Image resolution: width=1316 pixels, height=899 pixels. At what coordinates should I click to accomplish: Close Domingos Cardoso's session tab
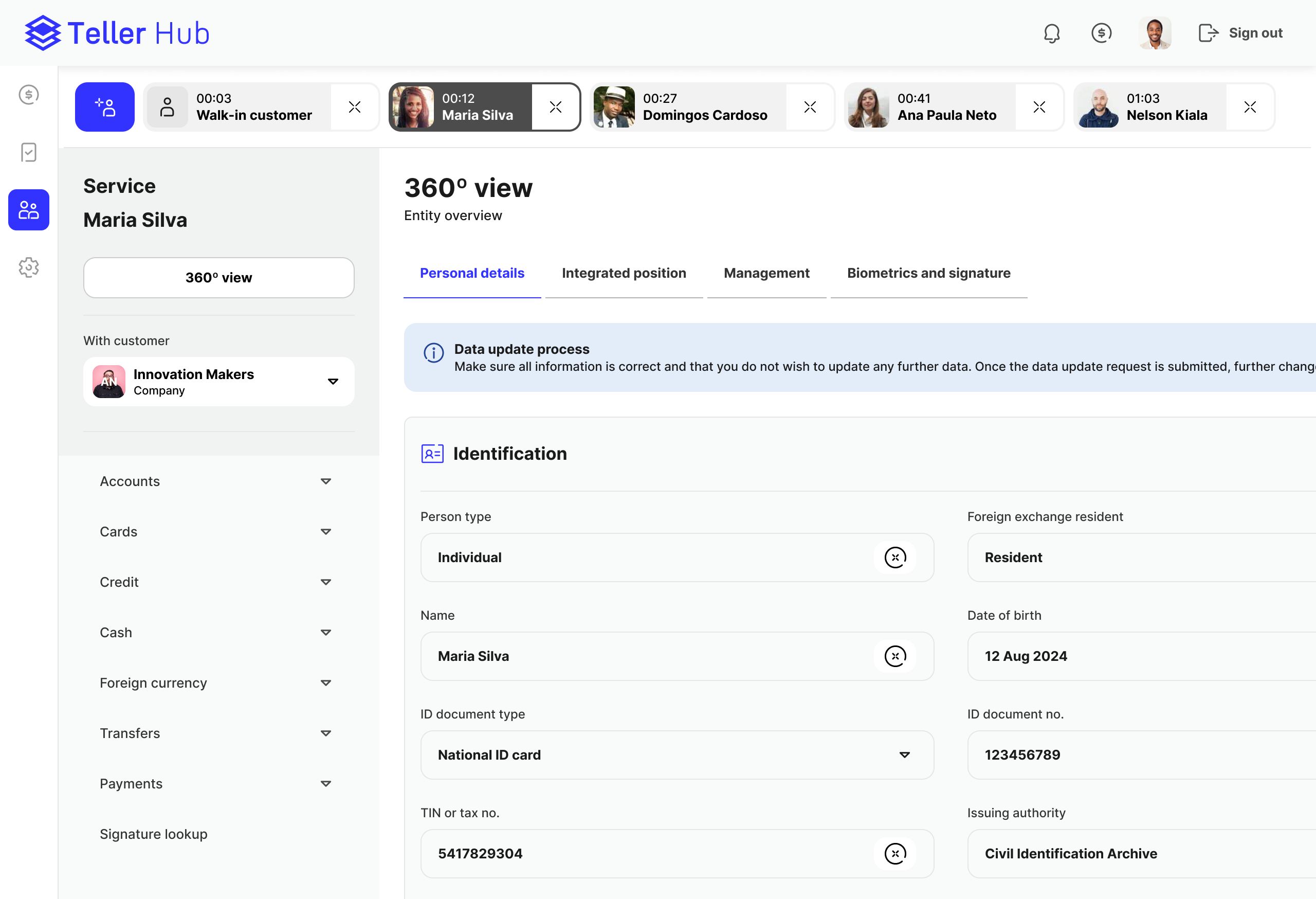[810, 107]
